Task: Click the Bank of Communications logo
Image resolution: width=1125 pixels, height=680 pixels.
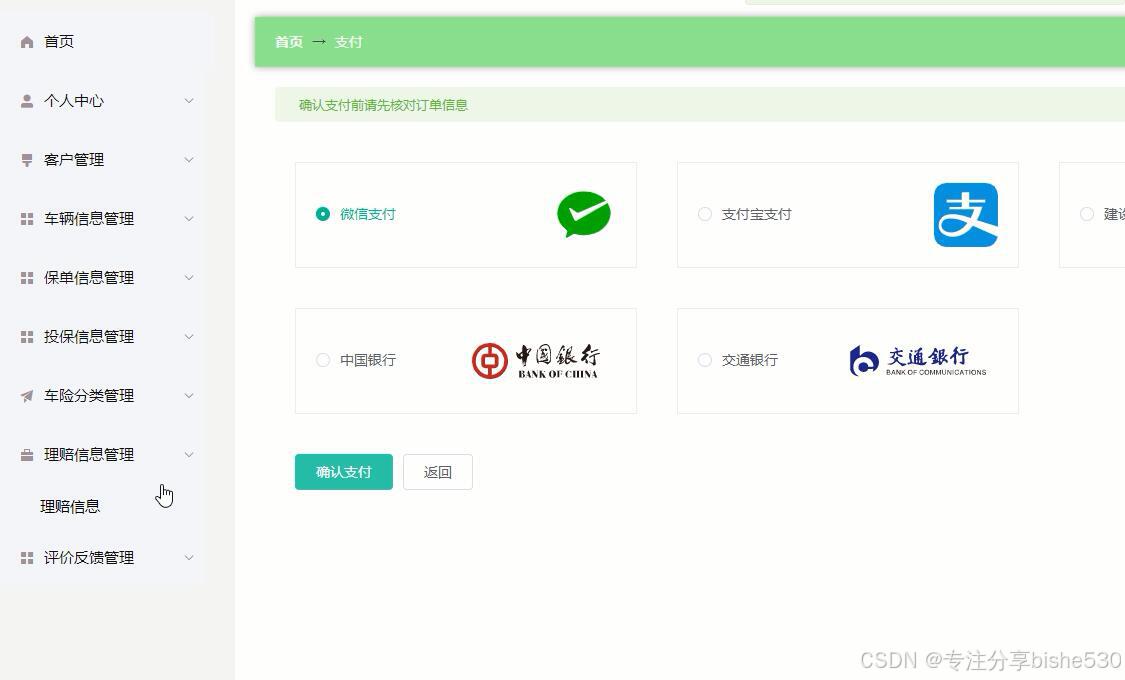Action: pyautogui.click(x=918, y=361)
